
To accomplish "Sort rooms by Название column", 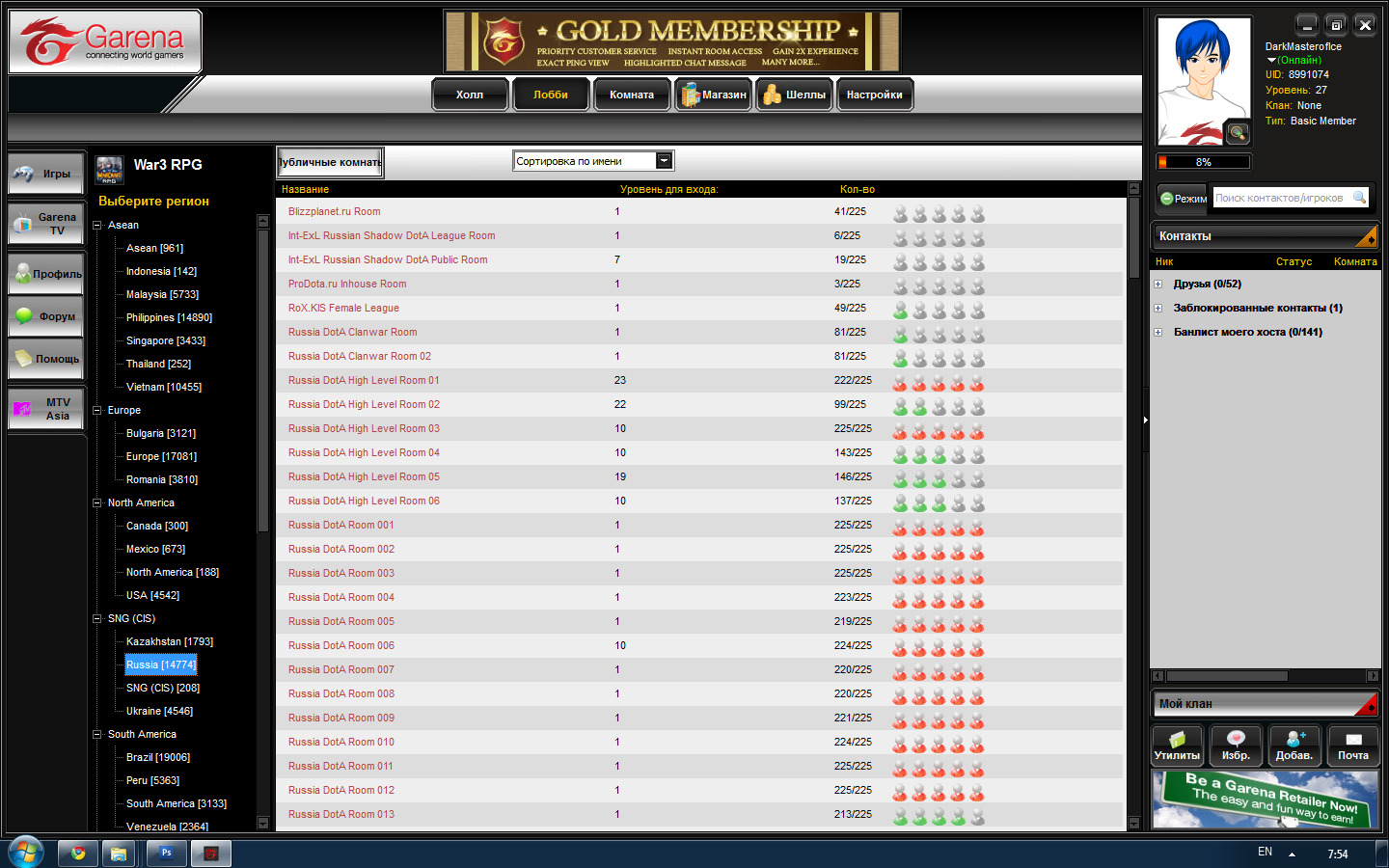I will pos(305,189).
